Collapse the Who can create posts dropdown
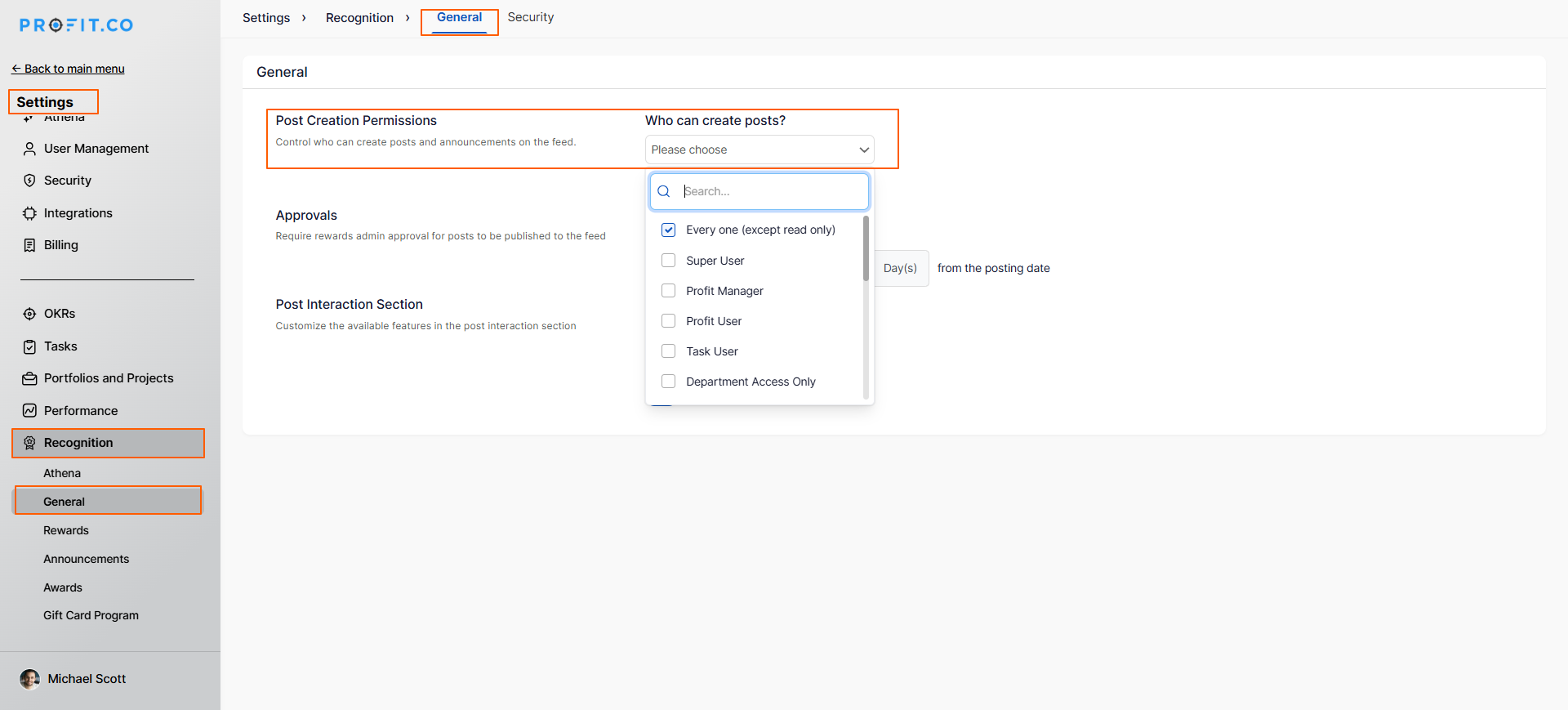The height and width of the screenshot is (710, 1568). tap(863, 150)
